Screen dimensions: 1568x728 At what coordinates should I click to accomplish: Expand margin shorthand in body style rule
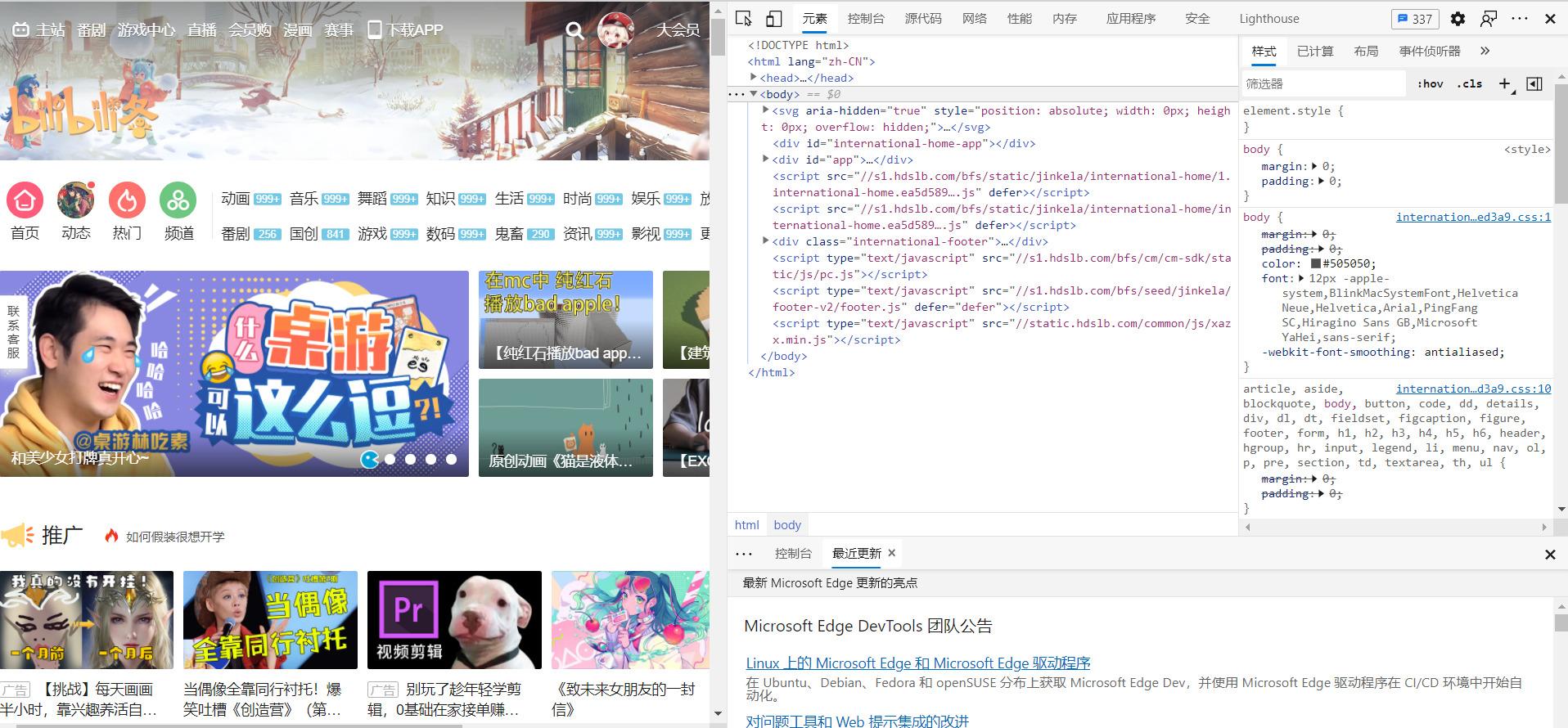tap(1314, 166)
